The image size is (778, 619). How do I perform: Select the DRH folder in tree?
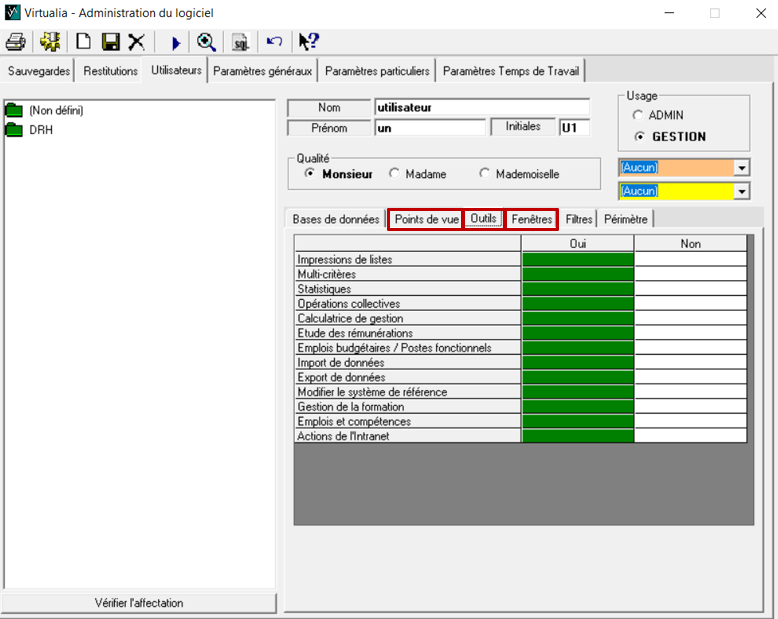pyautogui.click(x=40, y=130)
